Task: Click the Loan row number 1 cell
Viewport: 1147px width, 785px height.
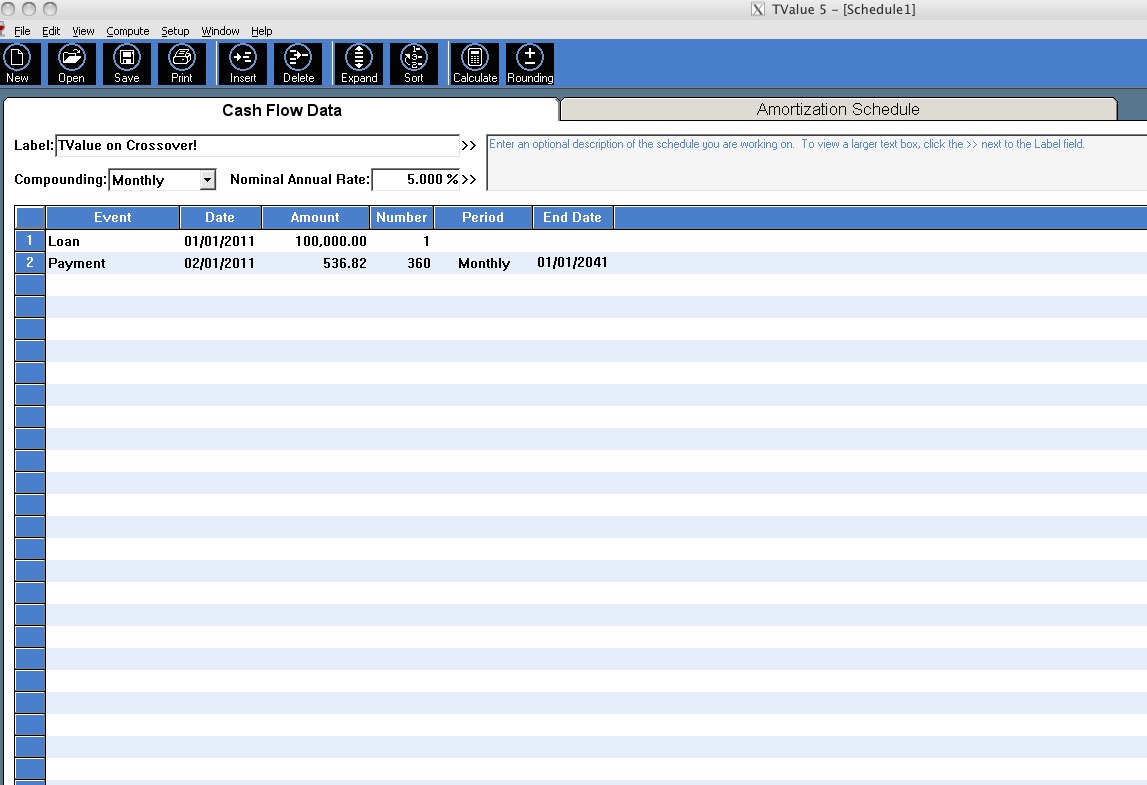Action: pyautogui.click(x=402, y=241)
